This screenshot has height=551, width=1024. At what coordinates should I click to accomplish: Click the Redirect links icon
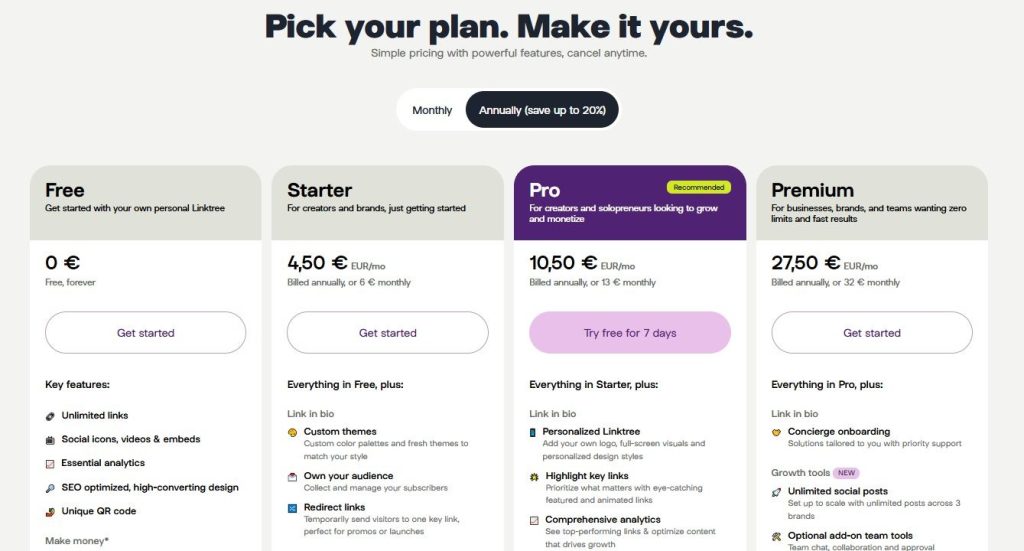[x=292, y=508]
